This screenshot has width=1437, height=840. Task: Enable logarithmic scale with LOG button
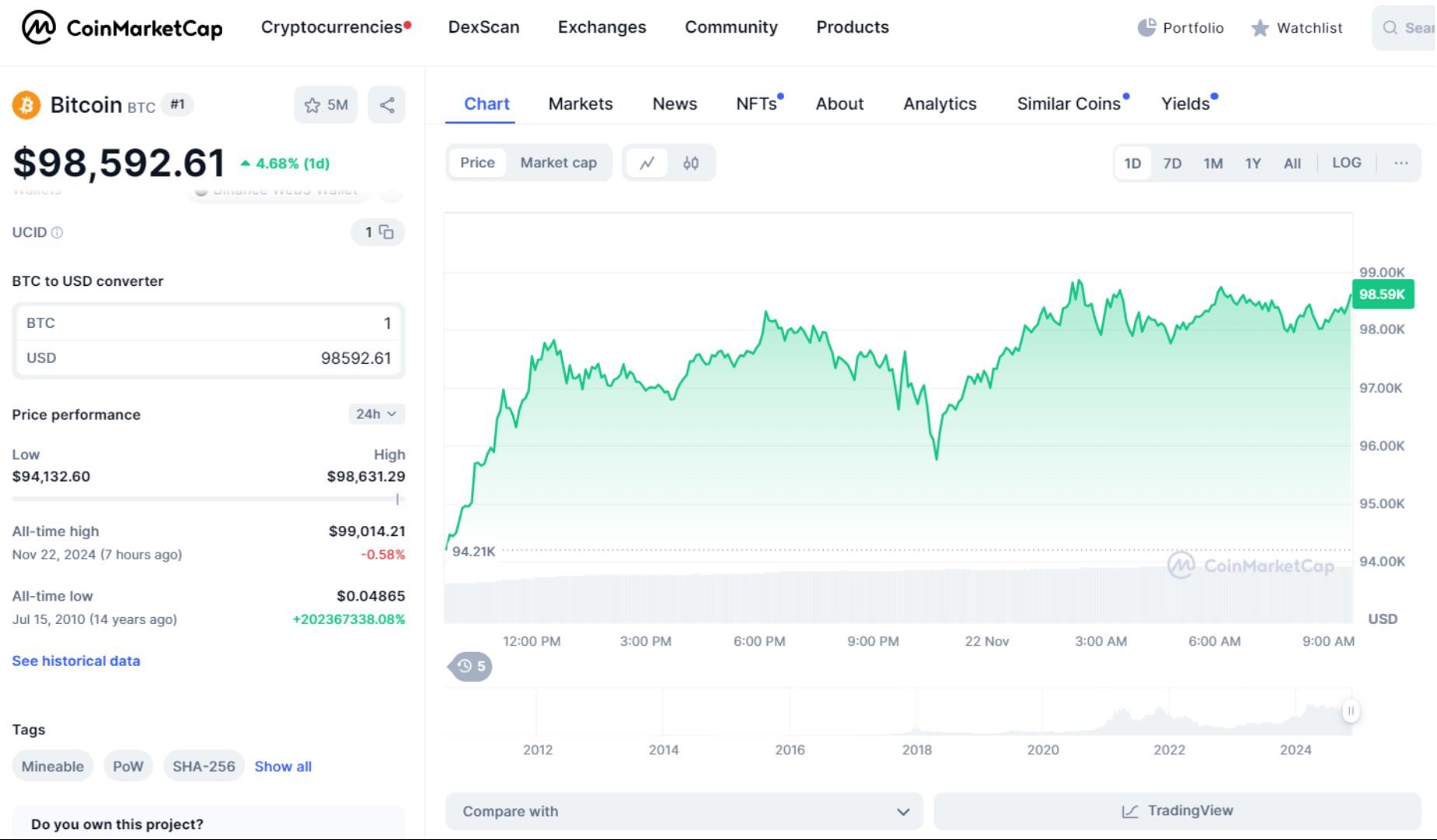pyautogui.click(x=1346, y=162)
